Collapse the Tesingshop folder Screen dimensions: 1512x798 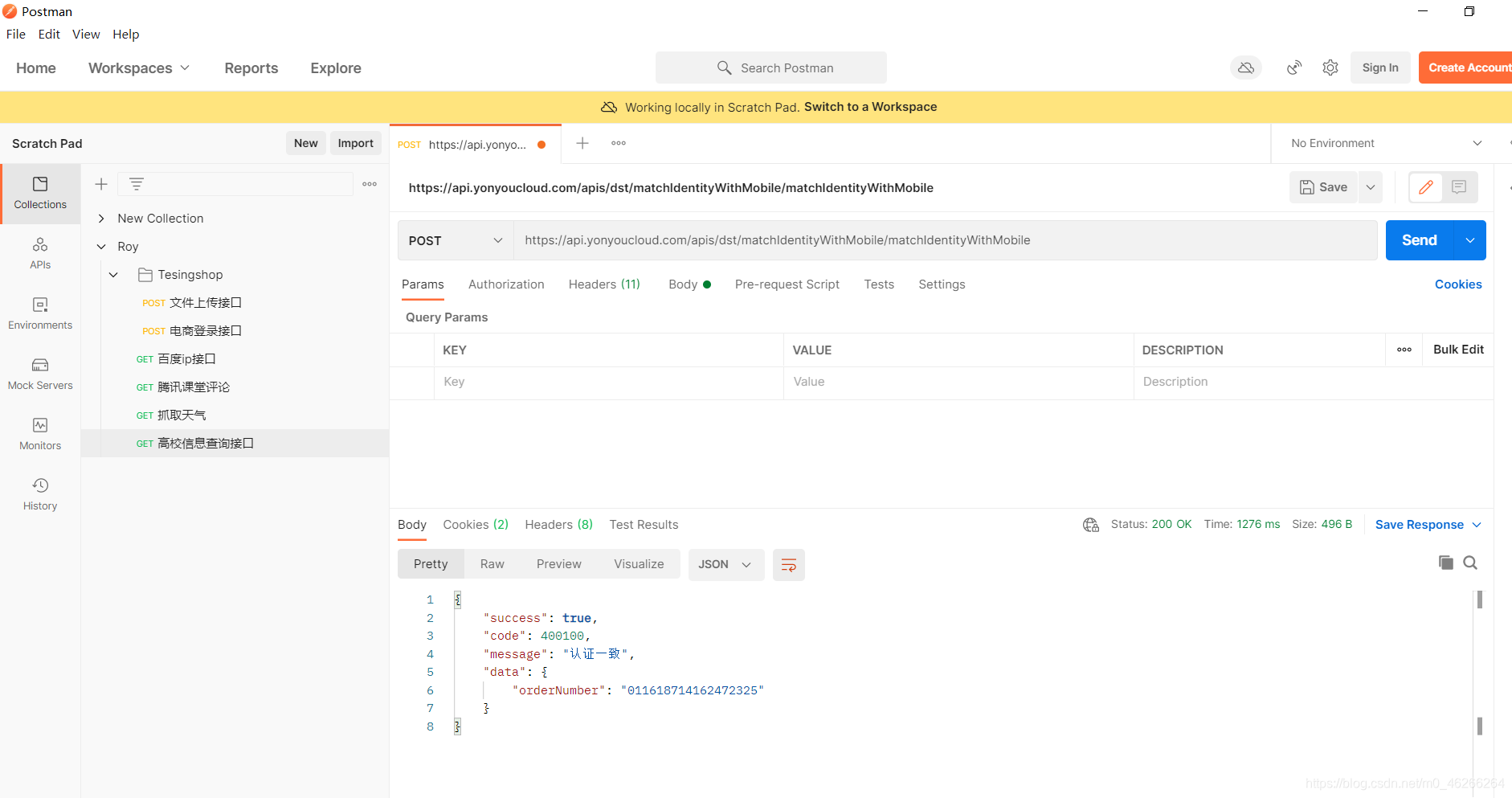(x=113, y=275)
